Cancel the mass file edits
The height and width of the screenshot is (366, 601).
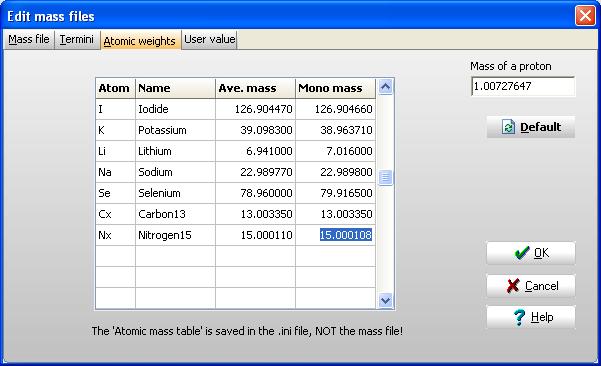531,286
